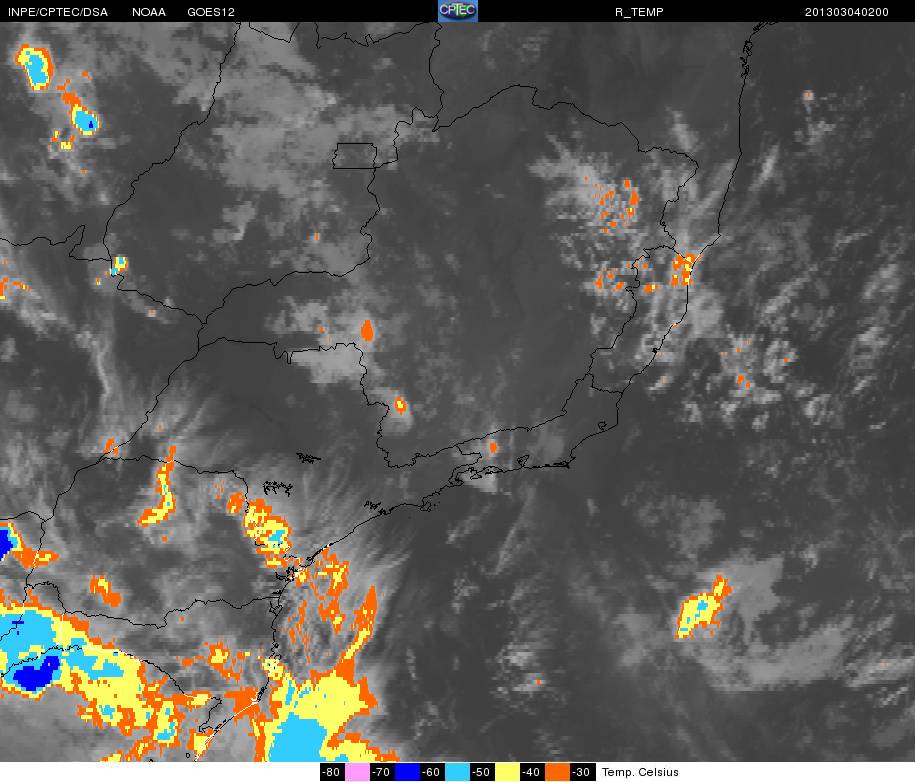Click the dark blue cold cloud core at lower left
The height and width of the screenshot is (782, 915).
(36, 671)
